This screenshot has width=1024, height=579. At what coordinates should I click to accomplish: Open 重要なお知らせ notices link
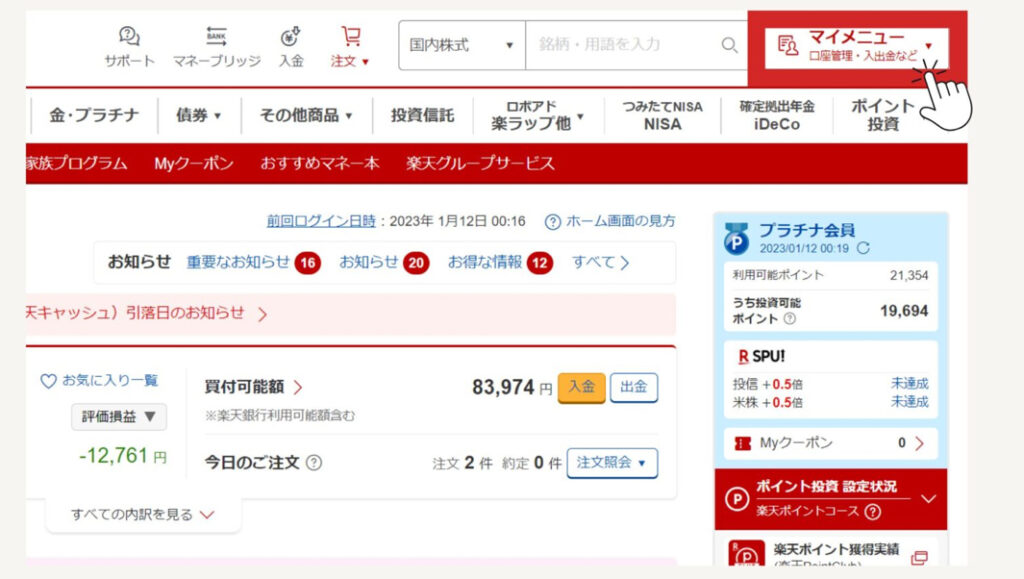(238, 262)
